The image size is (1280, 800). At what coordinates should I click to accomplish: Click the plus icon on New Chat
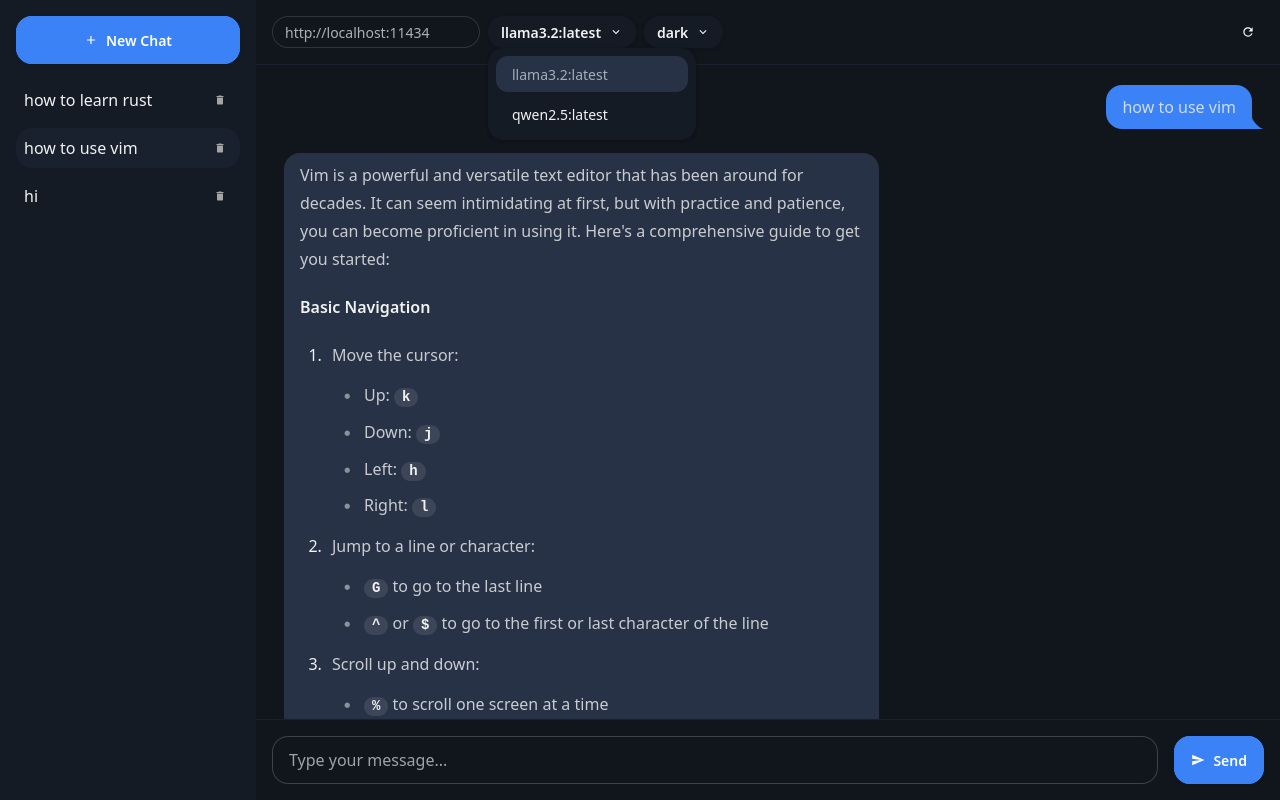pos(91,40)
